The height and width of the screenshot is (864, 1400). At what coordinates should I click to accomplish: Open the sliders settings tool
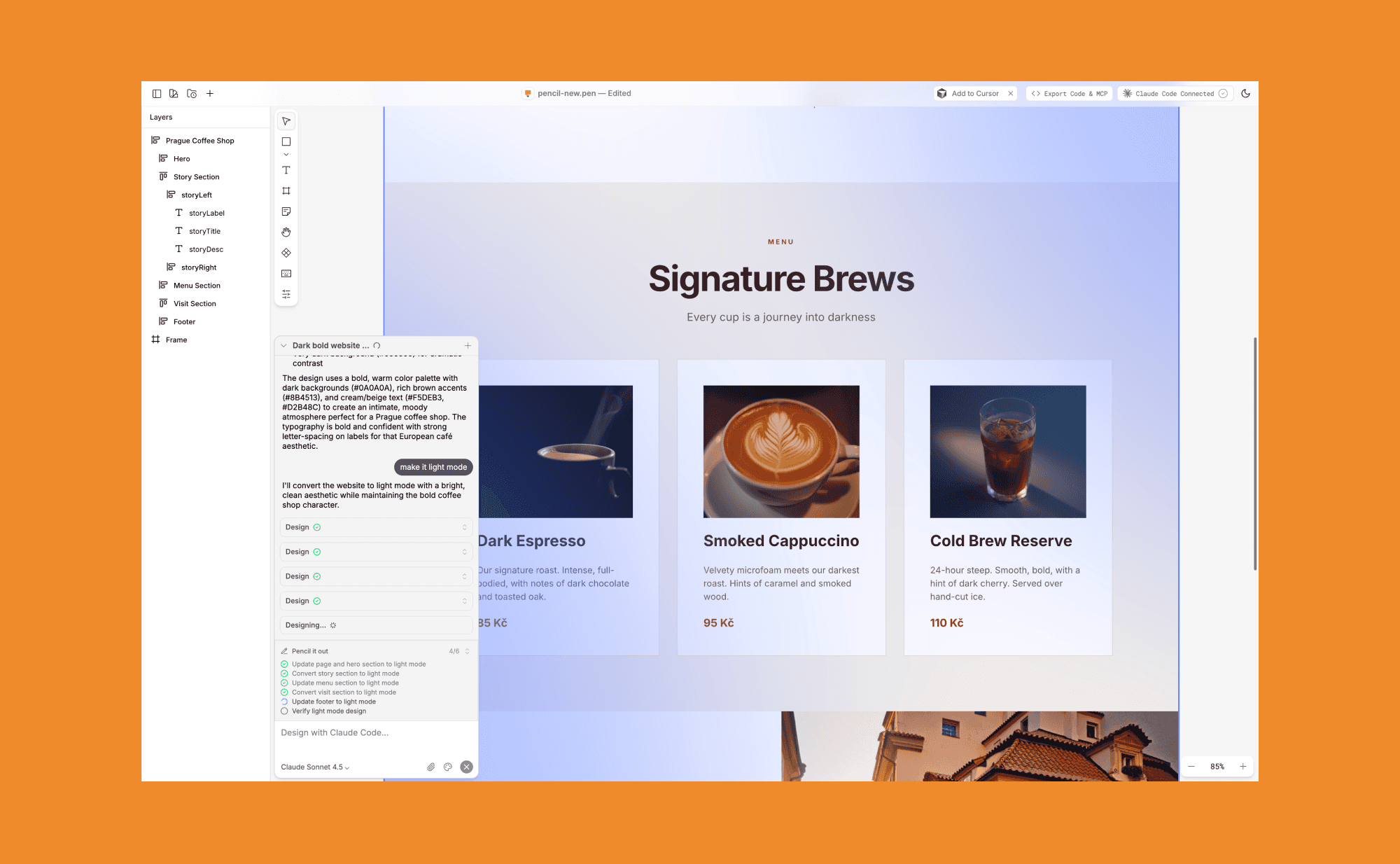[x=286, y=294]
